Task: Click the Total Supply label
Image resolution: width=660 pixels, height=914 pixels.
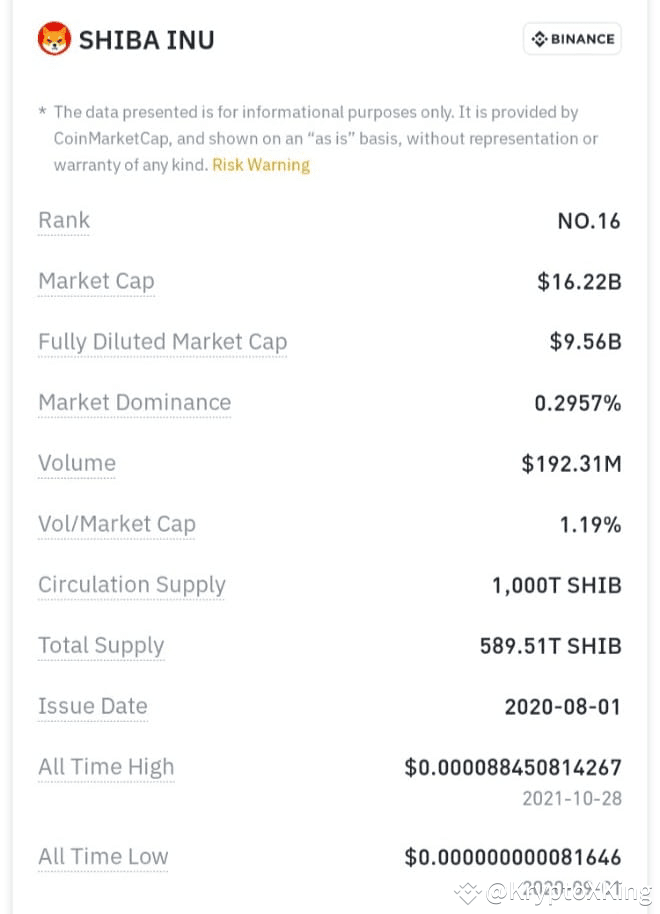Action: pyautogui.click(x=101, y=646)
